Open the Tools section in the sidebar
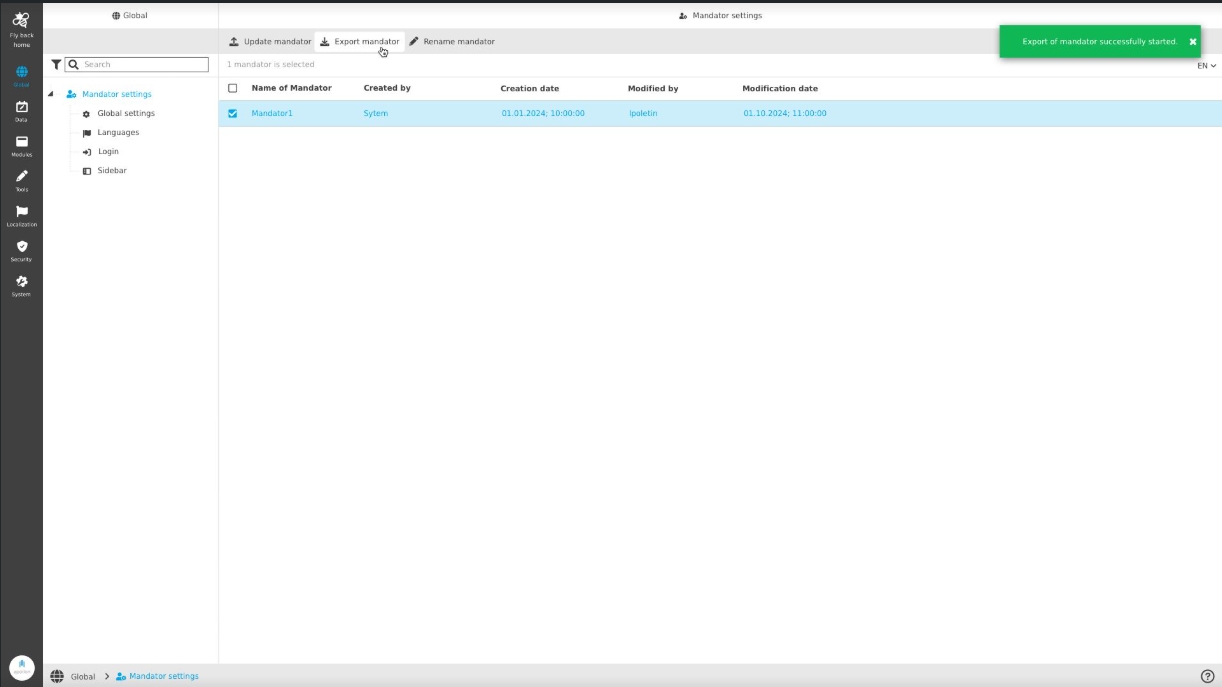1222x687 pixels. pyautogui.click(x=22, y=180)
